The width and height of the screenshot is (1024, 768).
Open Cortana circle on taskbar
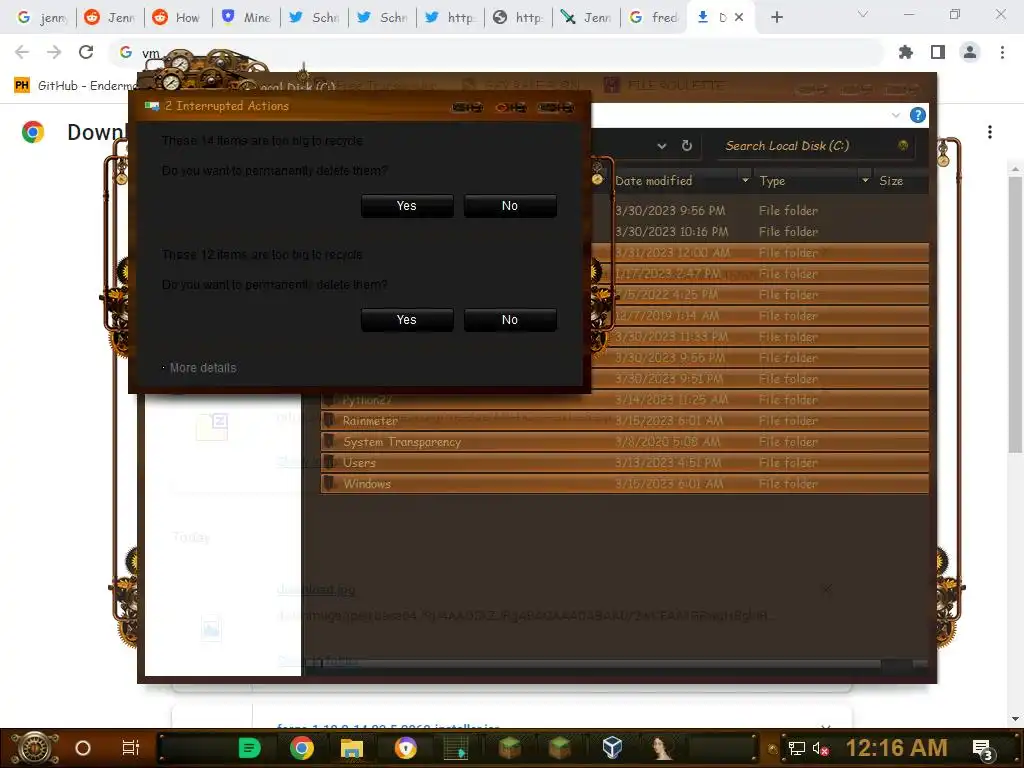point(83,748)
